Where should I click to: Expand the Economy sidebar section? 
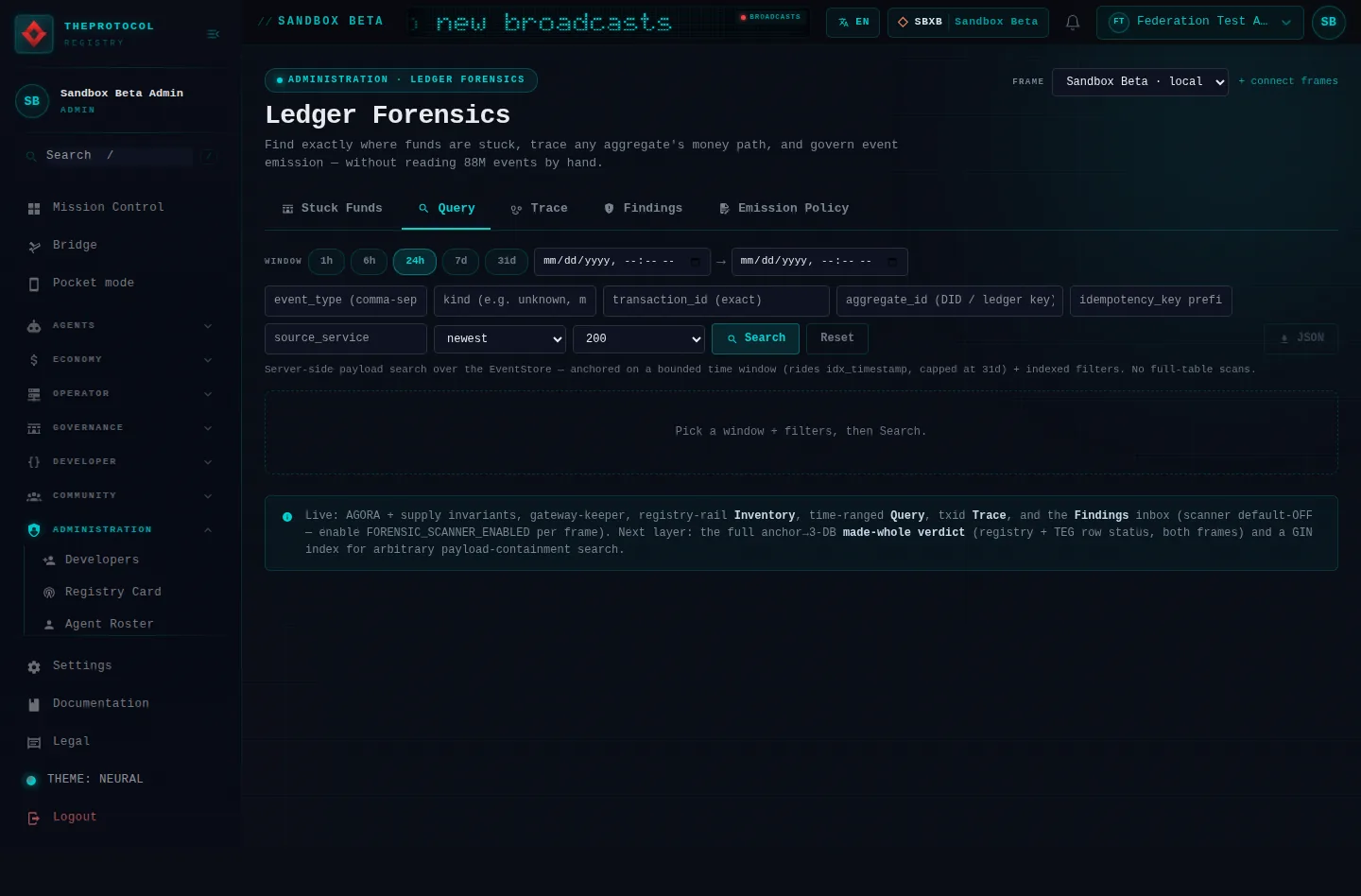tap(120, 359)
